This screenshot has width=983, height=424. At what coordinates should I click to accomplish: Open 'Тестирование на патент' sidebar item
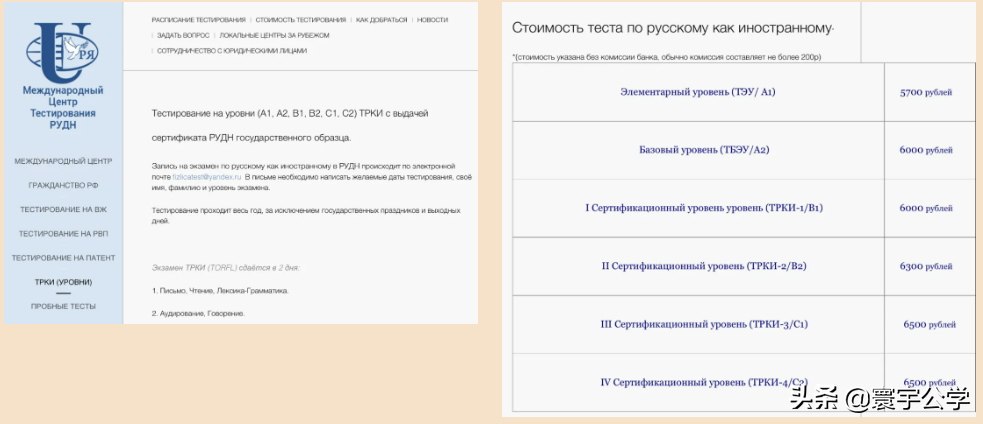pos(63,258)
